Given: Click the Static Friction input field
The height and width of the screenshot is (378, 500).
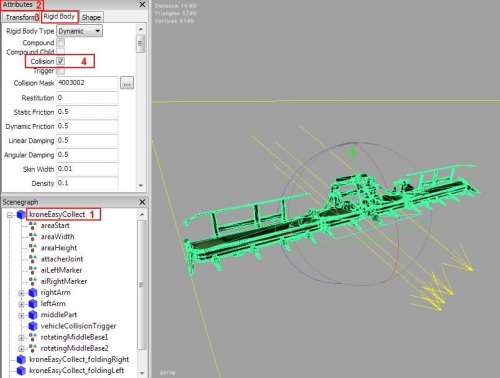Looking at the screenshot, I should tap(87, 112).
